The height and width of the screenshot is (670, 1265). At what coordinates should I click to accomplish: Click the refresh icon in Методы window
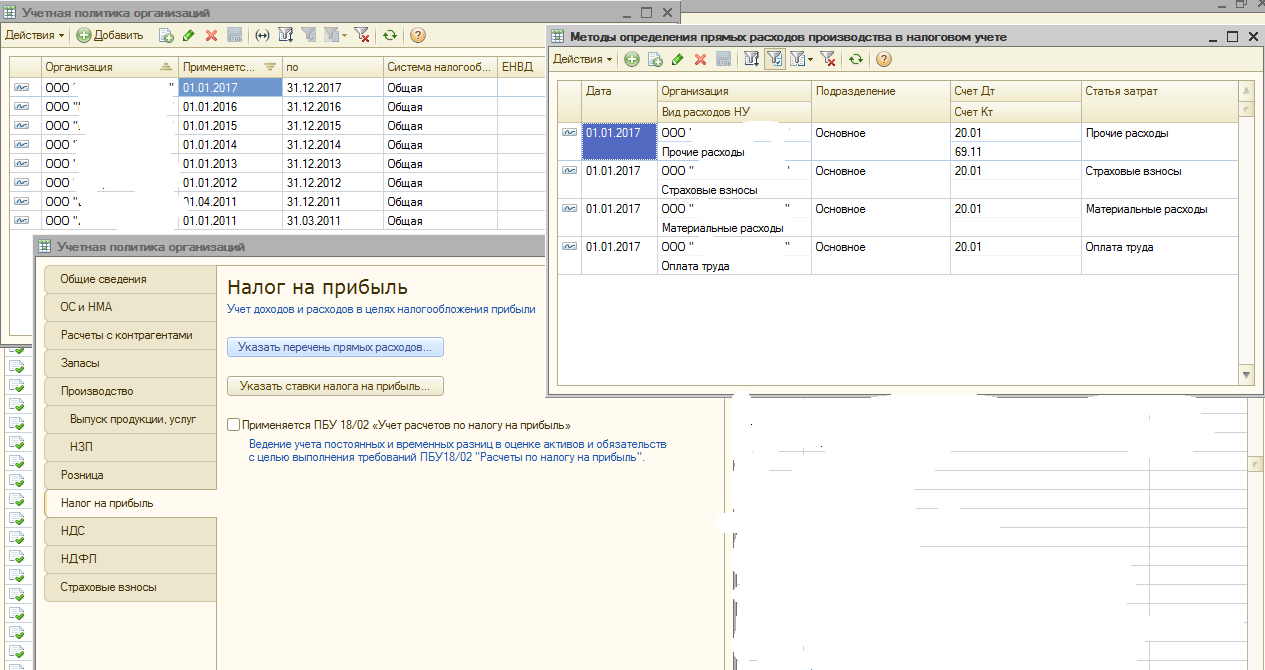coord(856,60)
